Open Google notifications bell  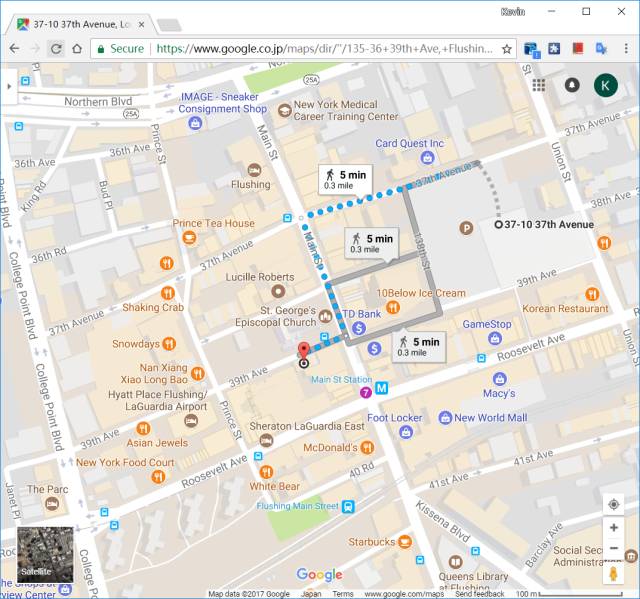(x=572, y=85)
